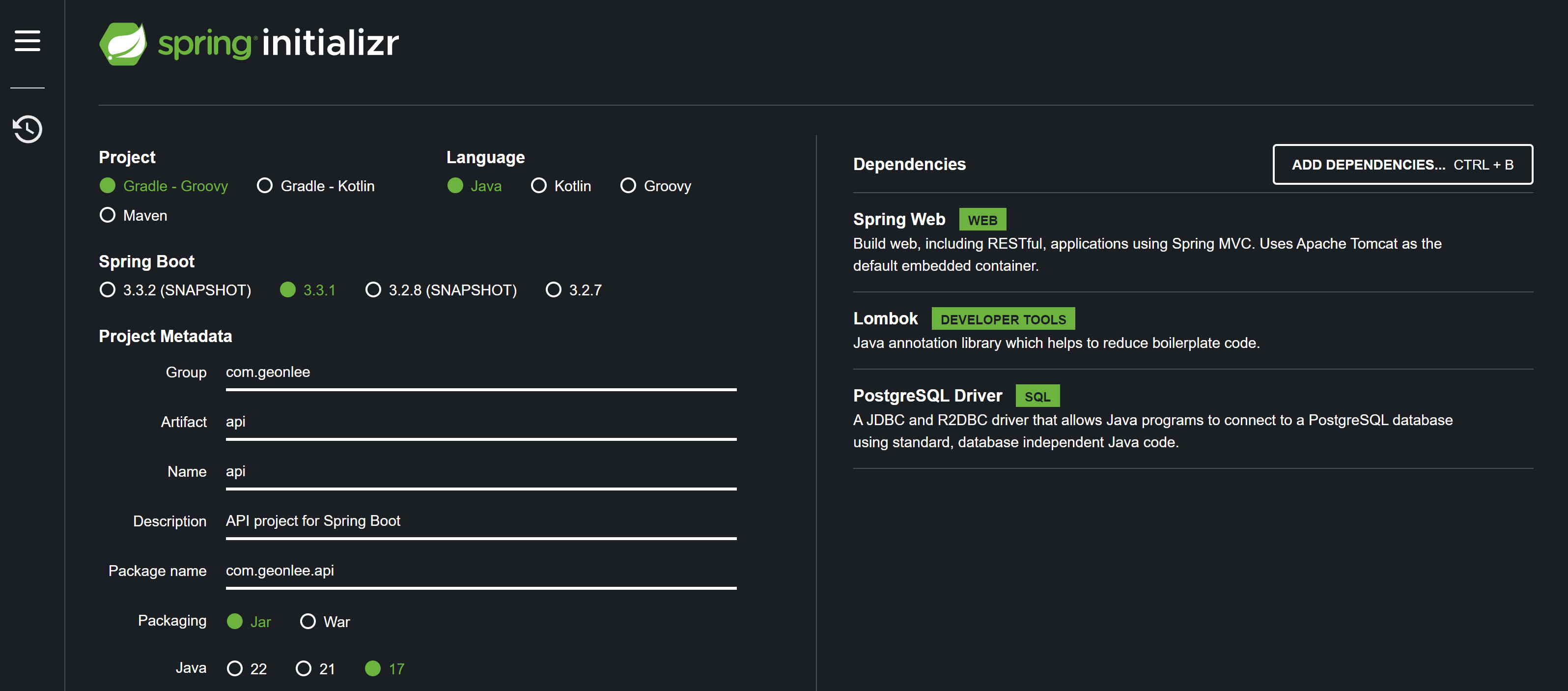Select the Maven project option
The height and width of the screenshot is (691, 1568).
[108, 215]
